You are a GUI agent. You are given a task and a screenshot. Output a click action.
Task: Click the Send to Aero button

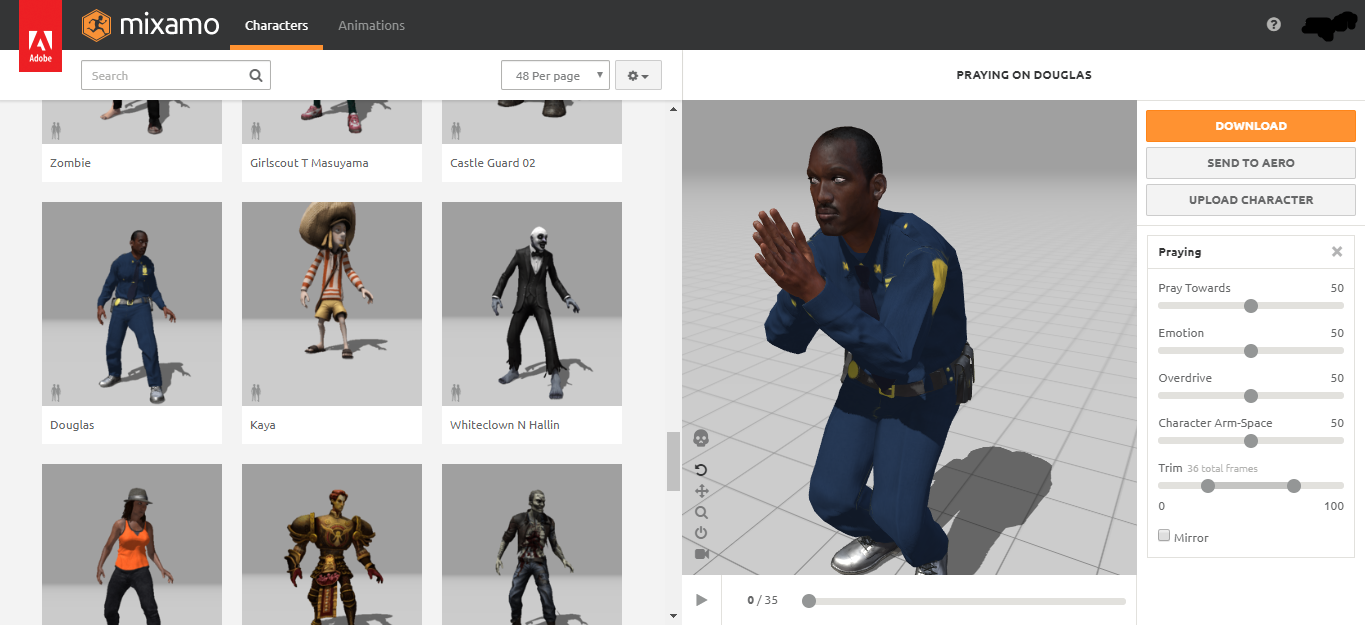coord(1250,163)
